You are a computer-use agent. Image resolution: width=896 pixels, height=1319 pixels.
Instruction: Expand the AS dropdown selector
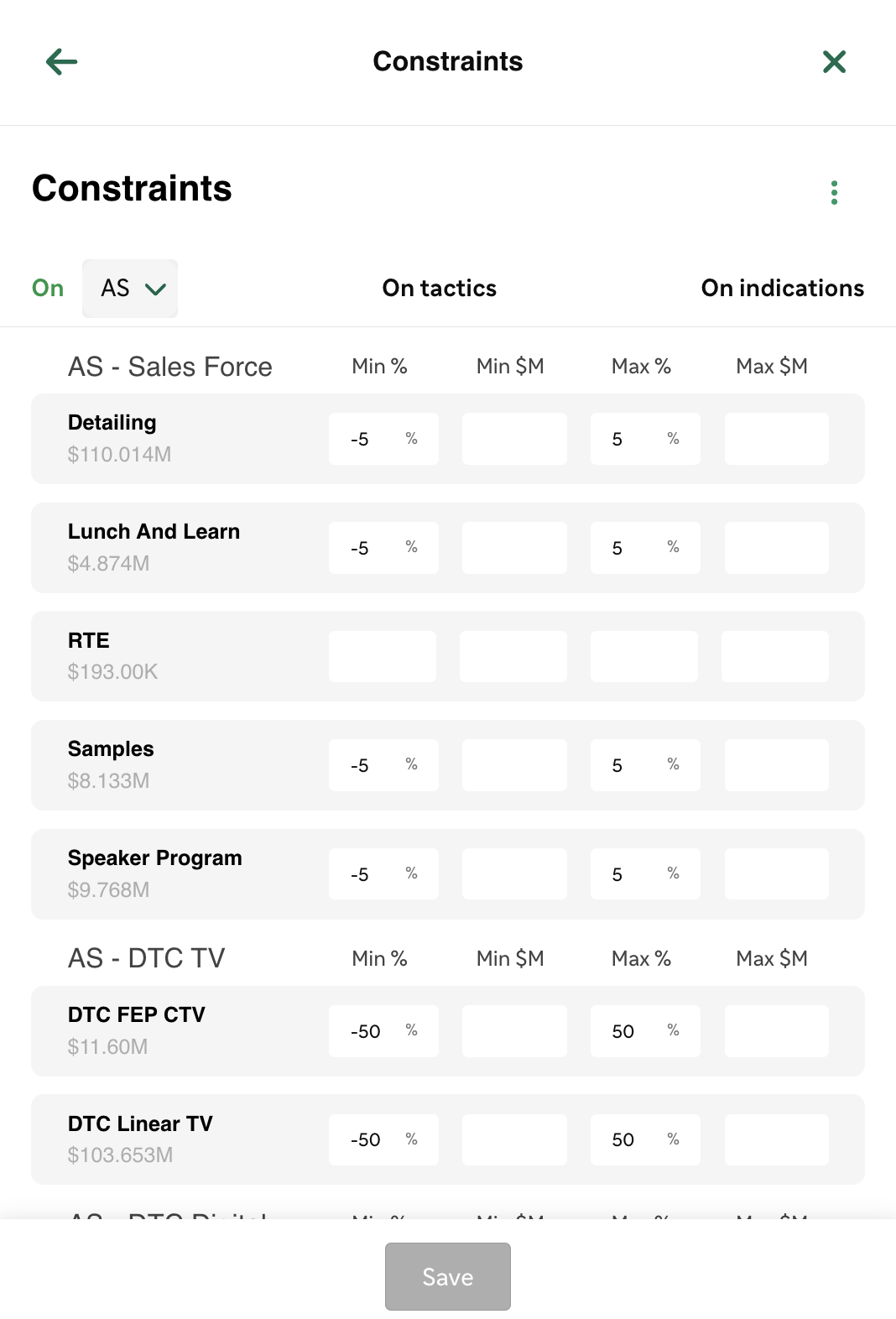(130, 289)
